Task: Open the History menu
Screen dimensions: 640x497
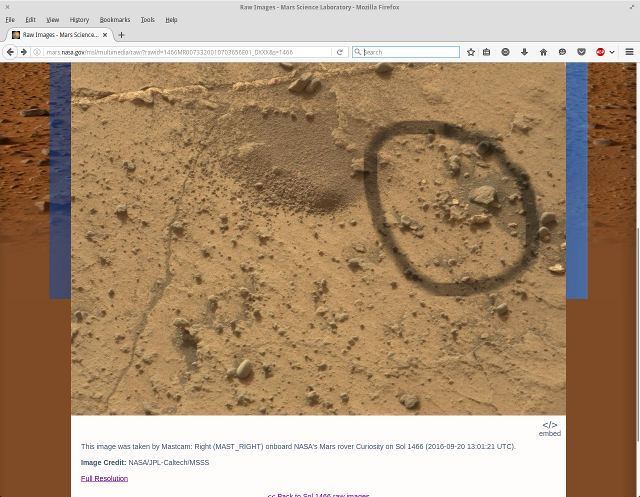Action: click(79, 19)
